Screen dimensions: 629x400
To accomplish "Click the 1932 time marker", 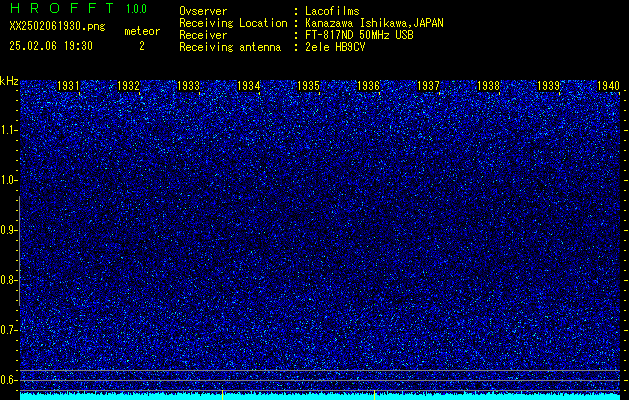I will tap(128, 85).
